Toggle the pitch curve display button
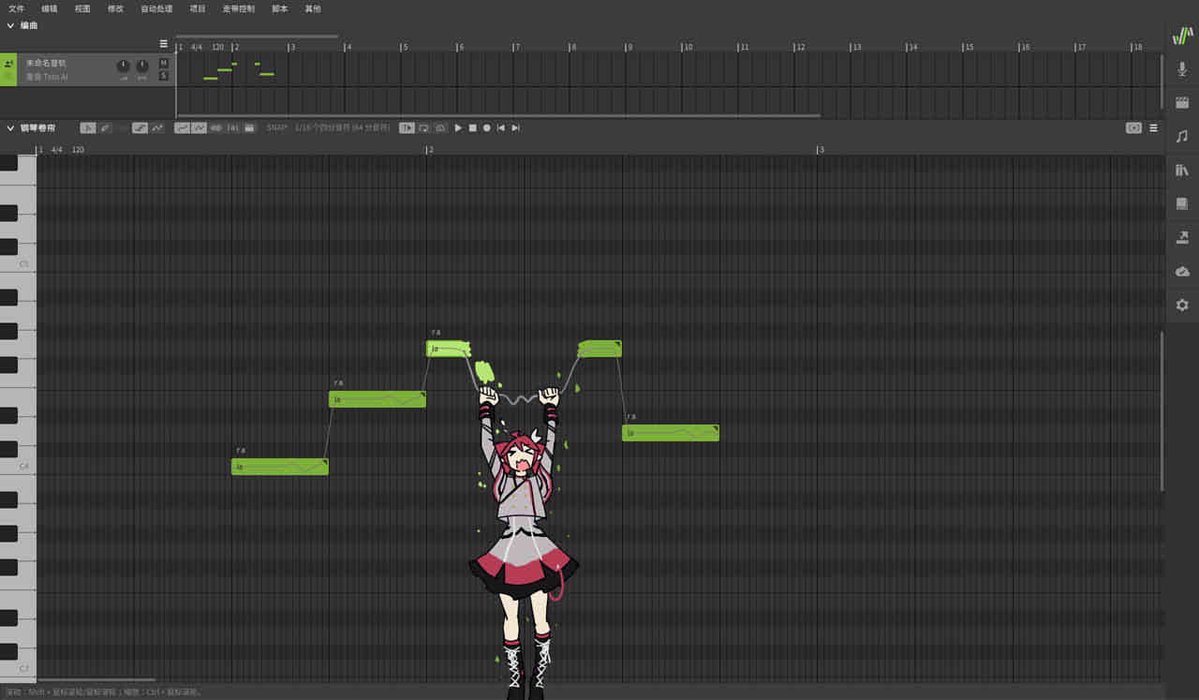 pos(182,128)
